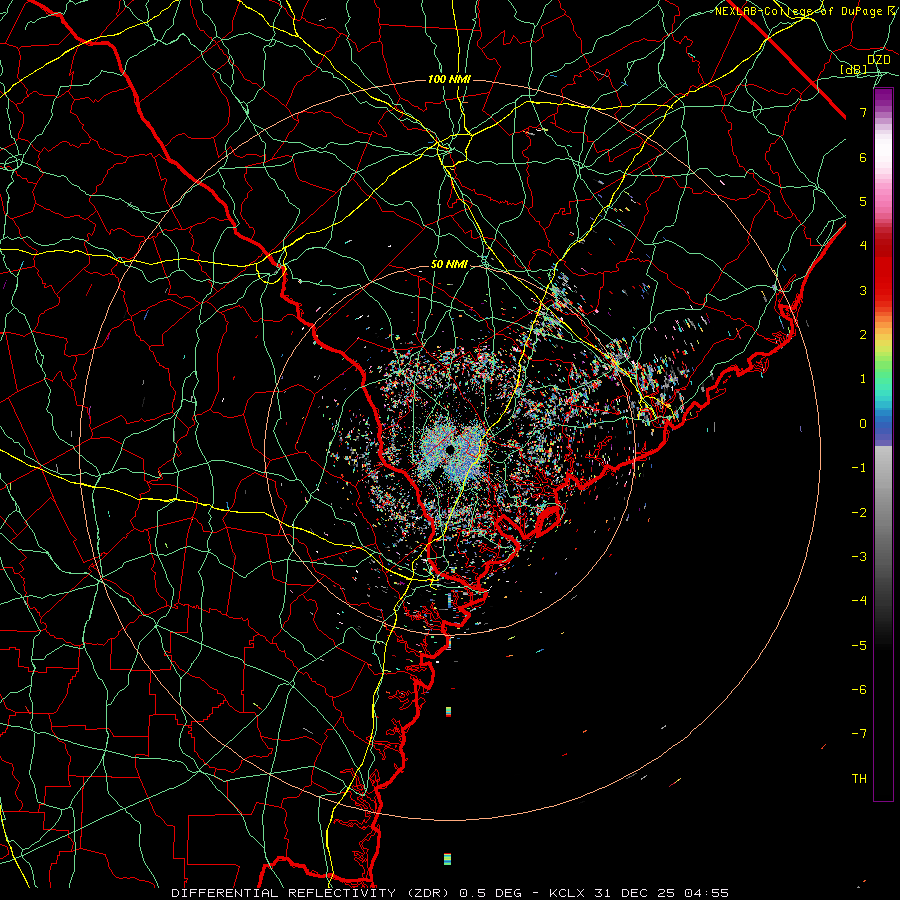Viewport: 900px width, 900px height.
Task: Click the -2 value on the color scale
Action: [859, 512]
